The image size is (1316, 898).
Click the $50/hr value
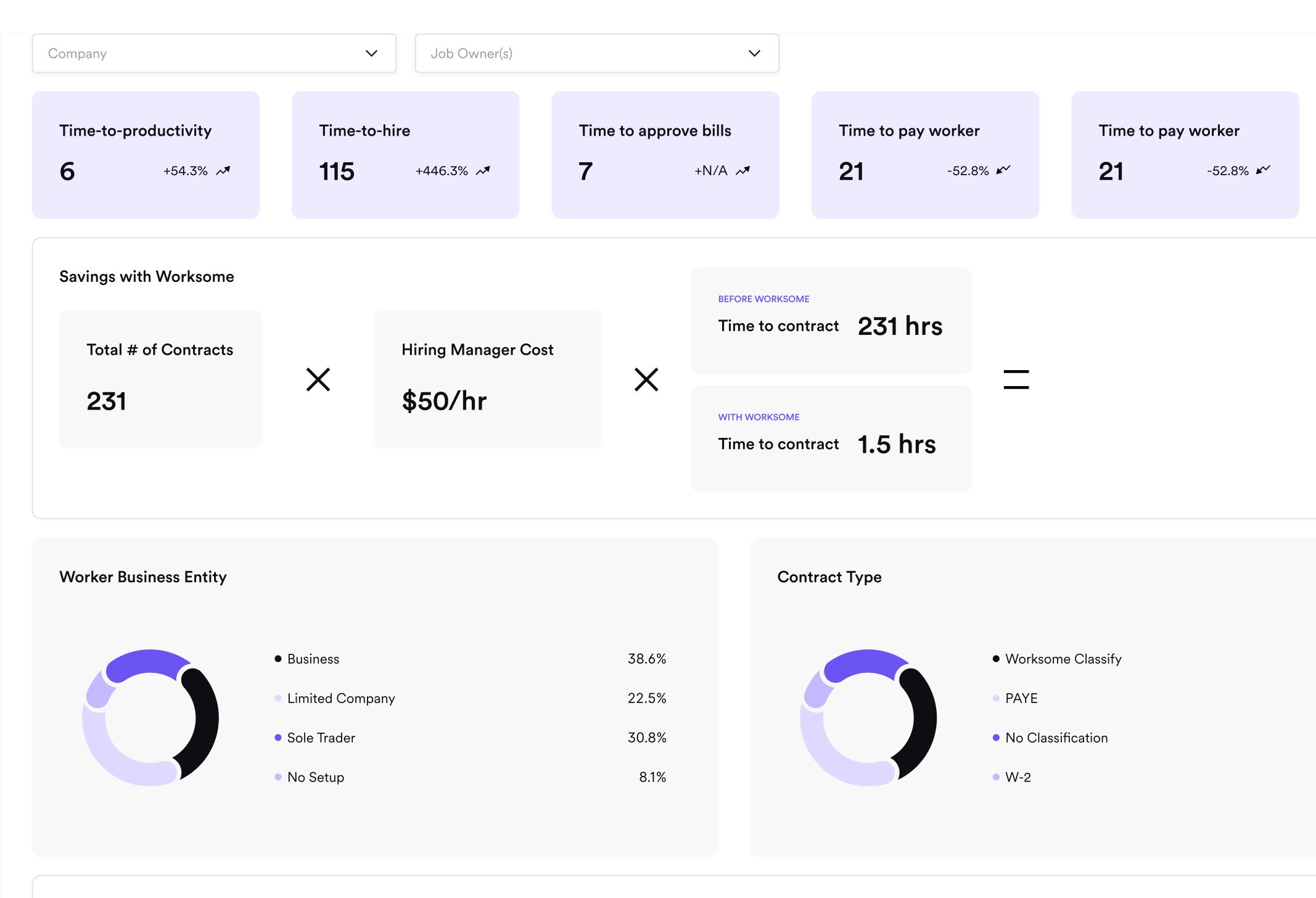444,401
